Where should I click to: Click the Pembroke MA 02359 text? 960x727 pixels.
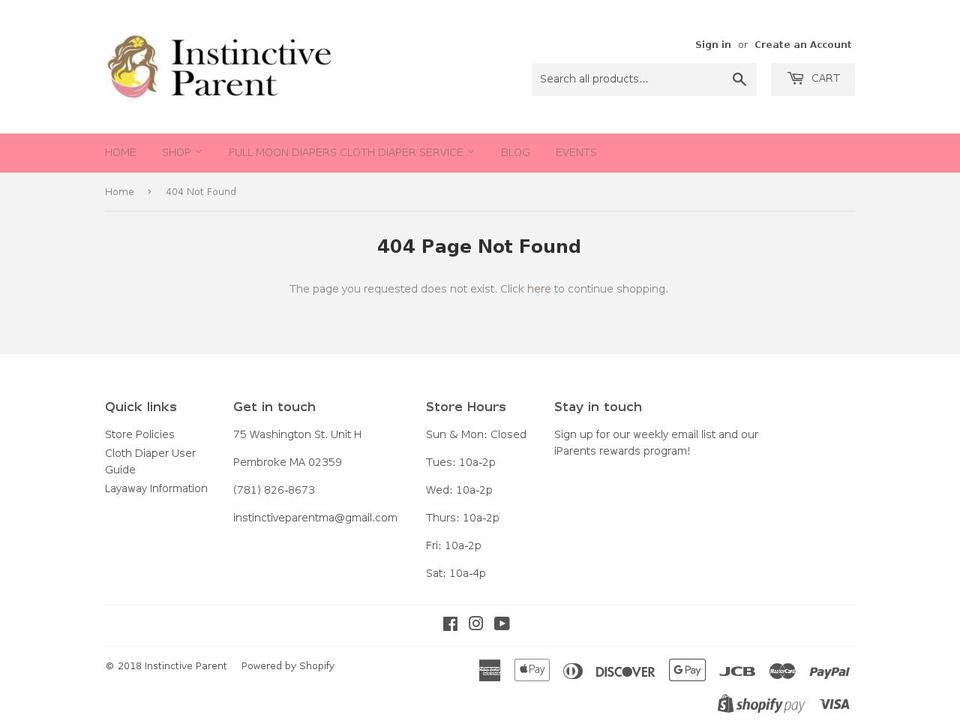pos(287,462)
